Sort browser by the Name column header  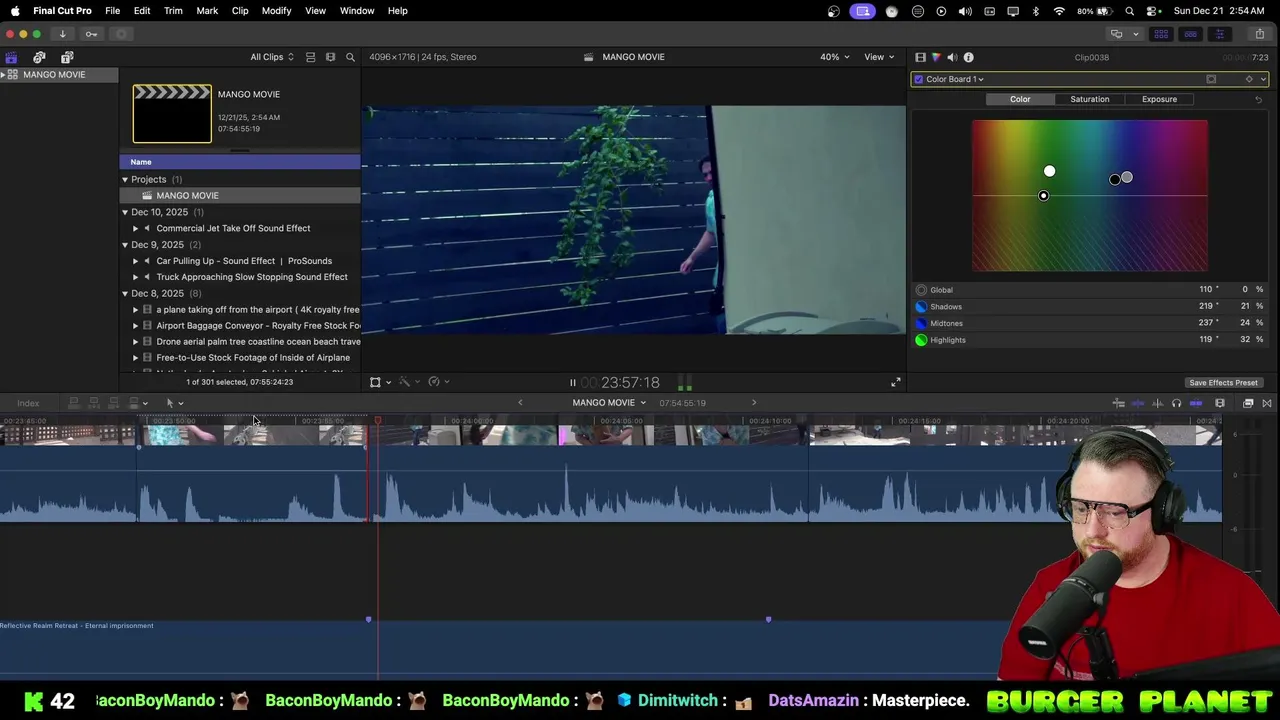click(x=240, y=162)
